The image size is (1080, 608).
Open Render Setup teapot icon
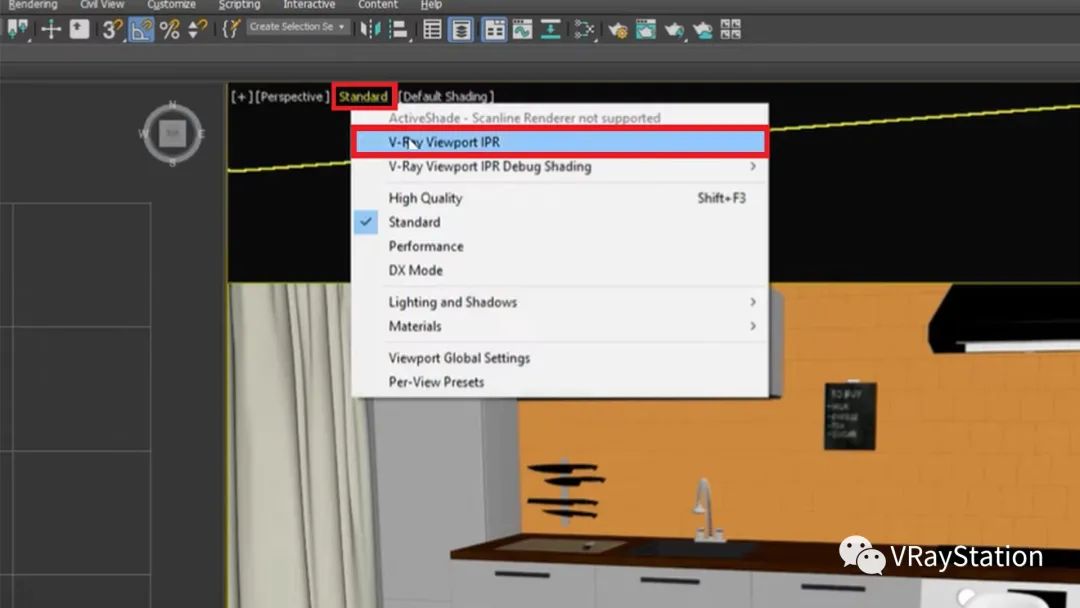(x=618, y=29)
